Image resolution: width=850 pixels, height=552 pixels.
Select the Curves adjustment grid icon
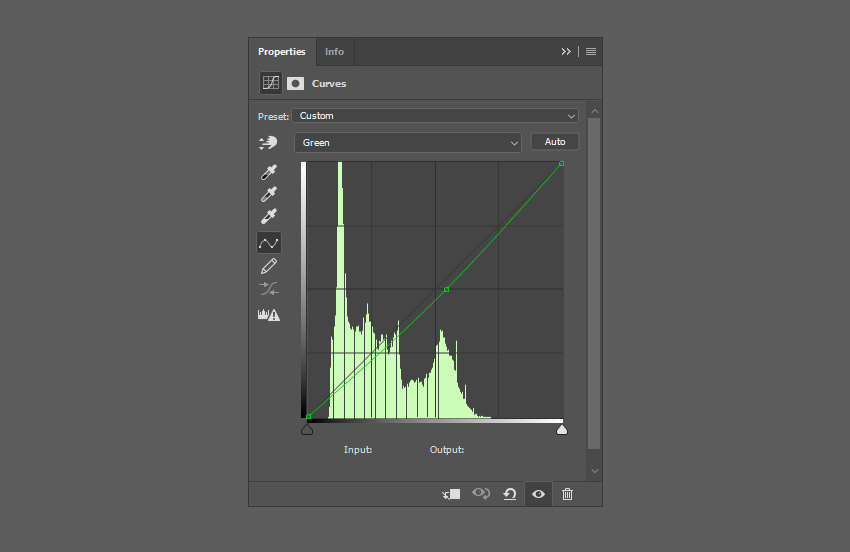coord(271,83)
